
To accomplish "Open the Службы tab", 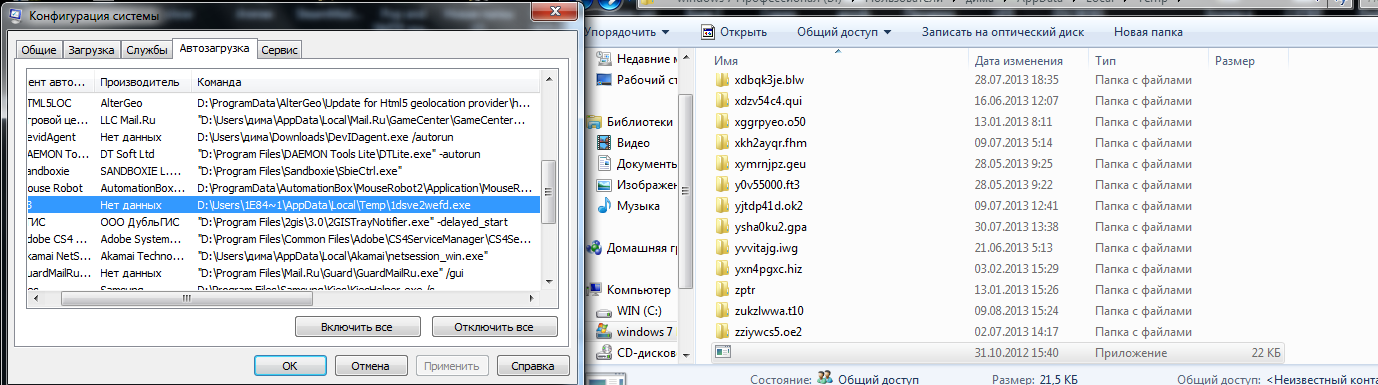I will point(146,50).
